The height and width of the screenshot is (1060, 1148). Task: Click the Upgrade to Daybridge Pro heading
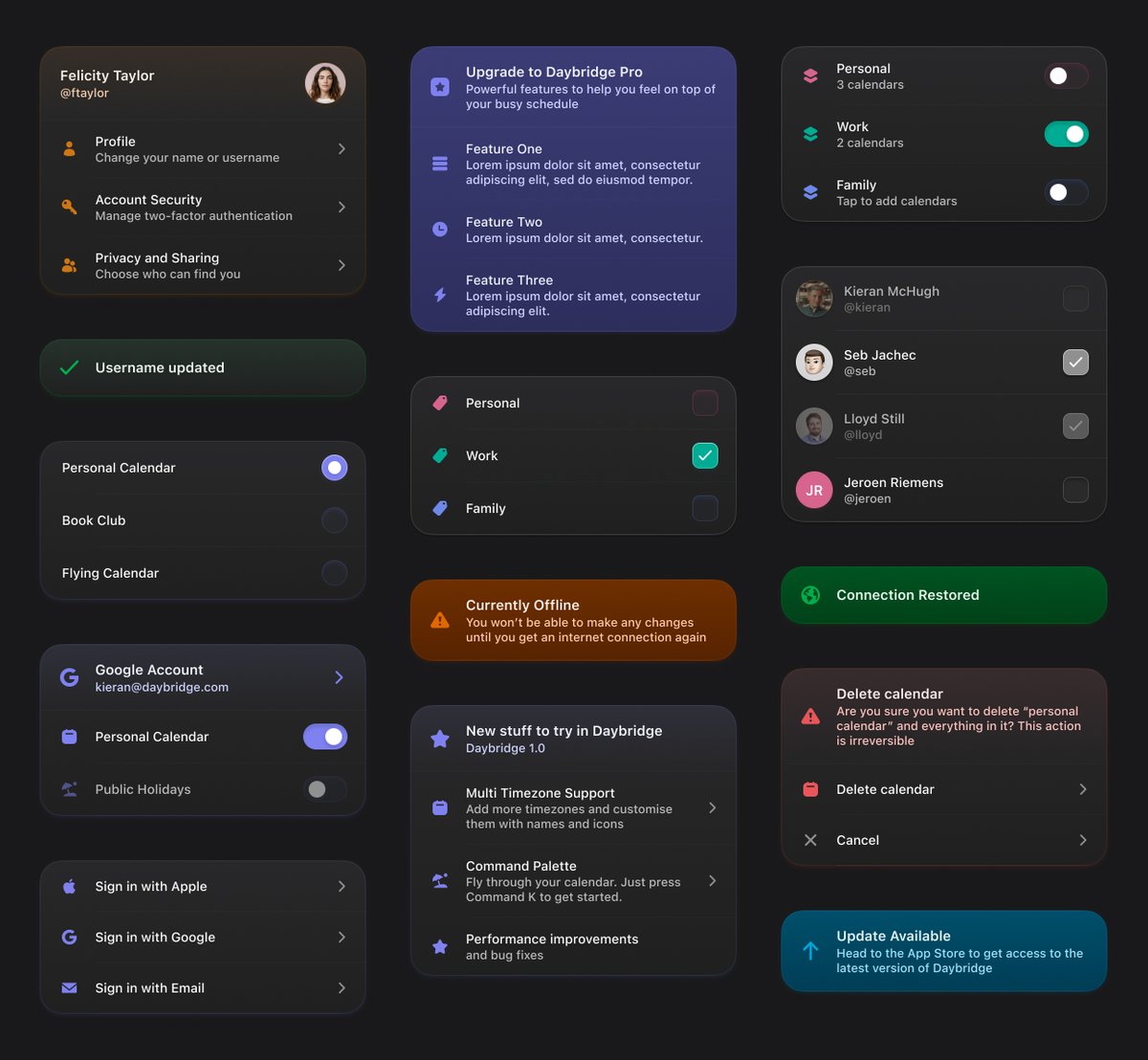click(554, 72)
